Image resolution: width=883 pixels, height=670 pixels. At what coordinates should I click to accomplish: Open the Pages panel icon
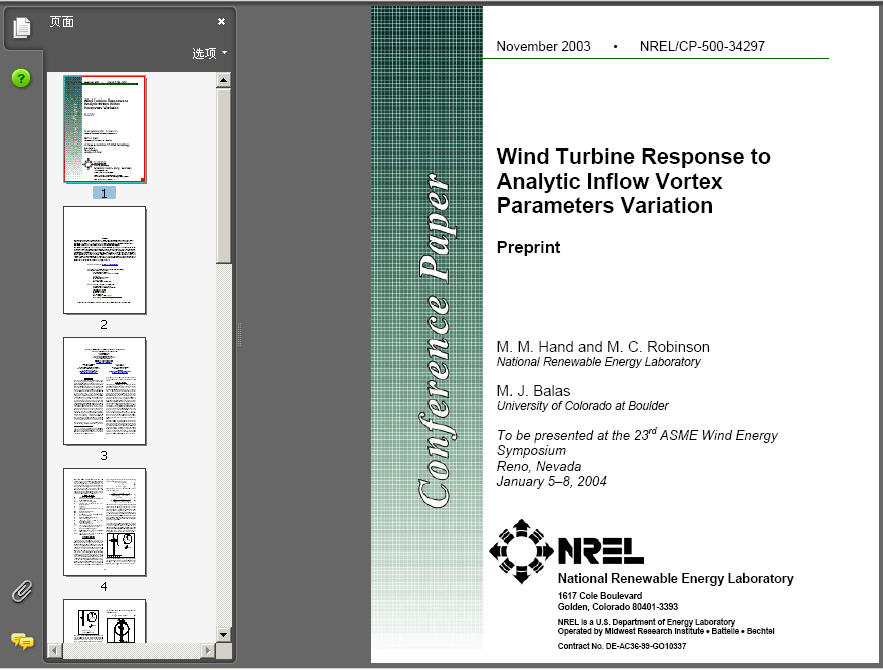(22, 28)
